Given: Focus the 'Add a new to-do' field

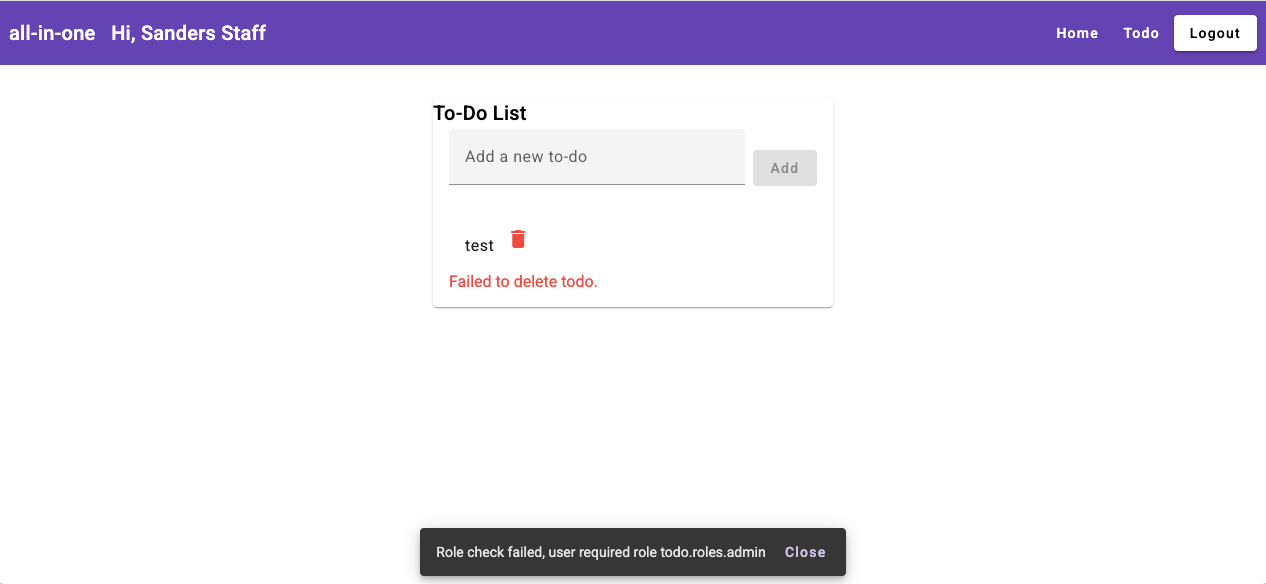Looking at the screenshot, I should (x=597, y=157).
